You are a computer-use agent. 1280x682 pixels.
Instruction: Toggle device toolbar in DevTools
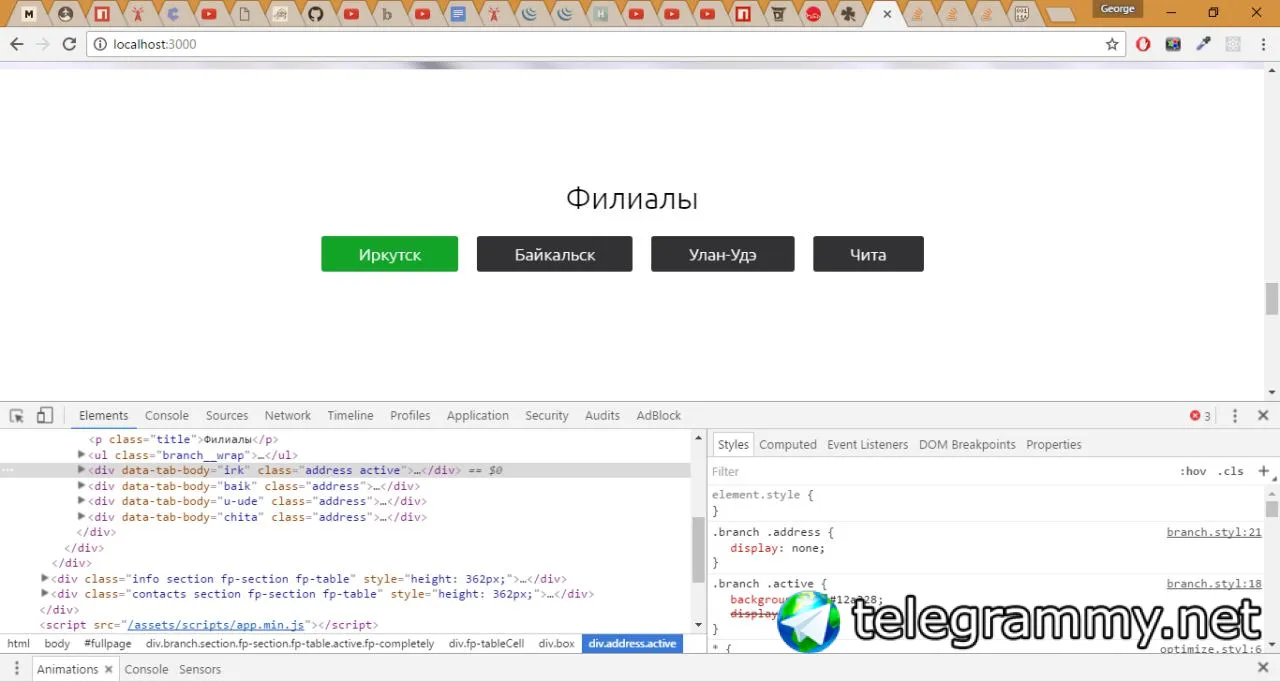tap(45, 416)
